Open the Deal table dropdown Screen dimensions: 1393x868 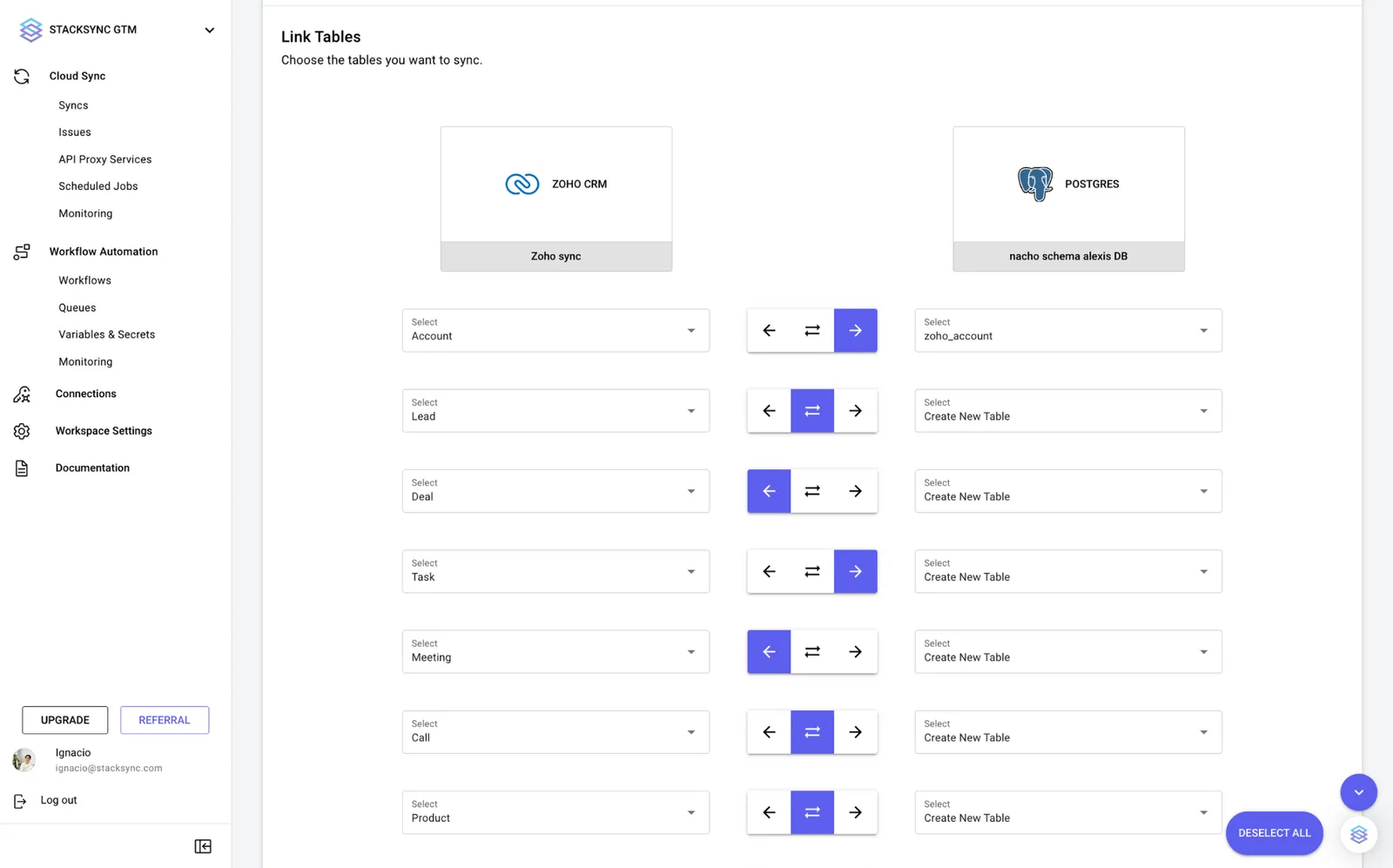tap(555, 491)
